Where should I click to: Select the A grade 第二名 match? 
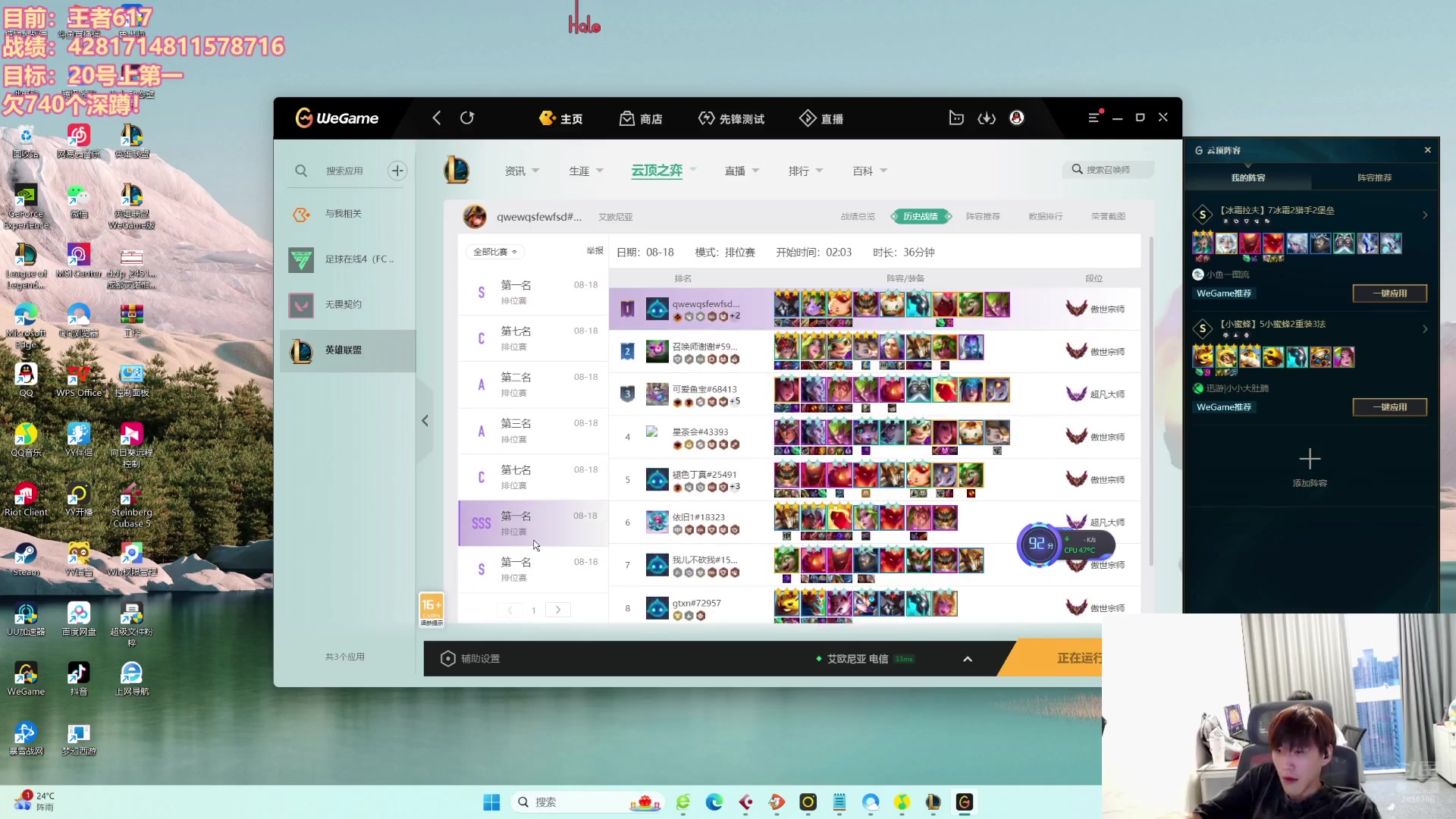pyautogui.click(x=533, y=384)
